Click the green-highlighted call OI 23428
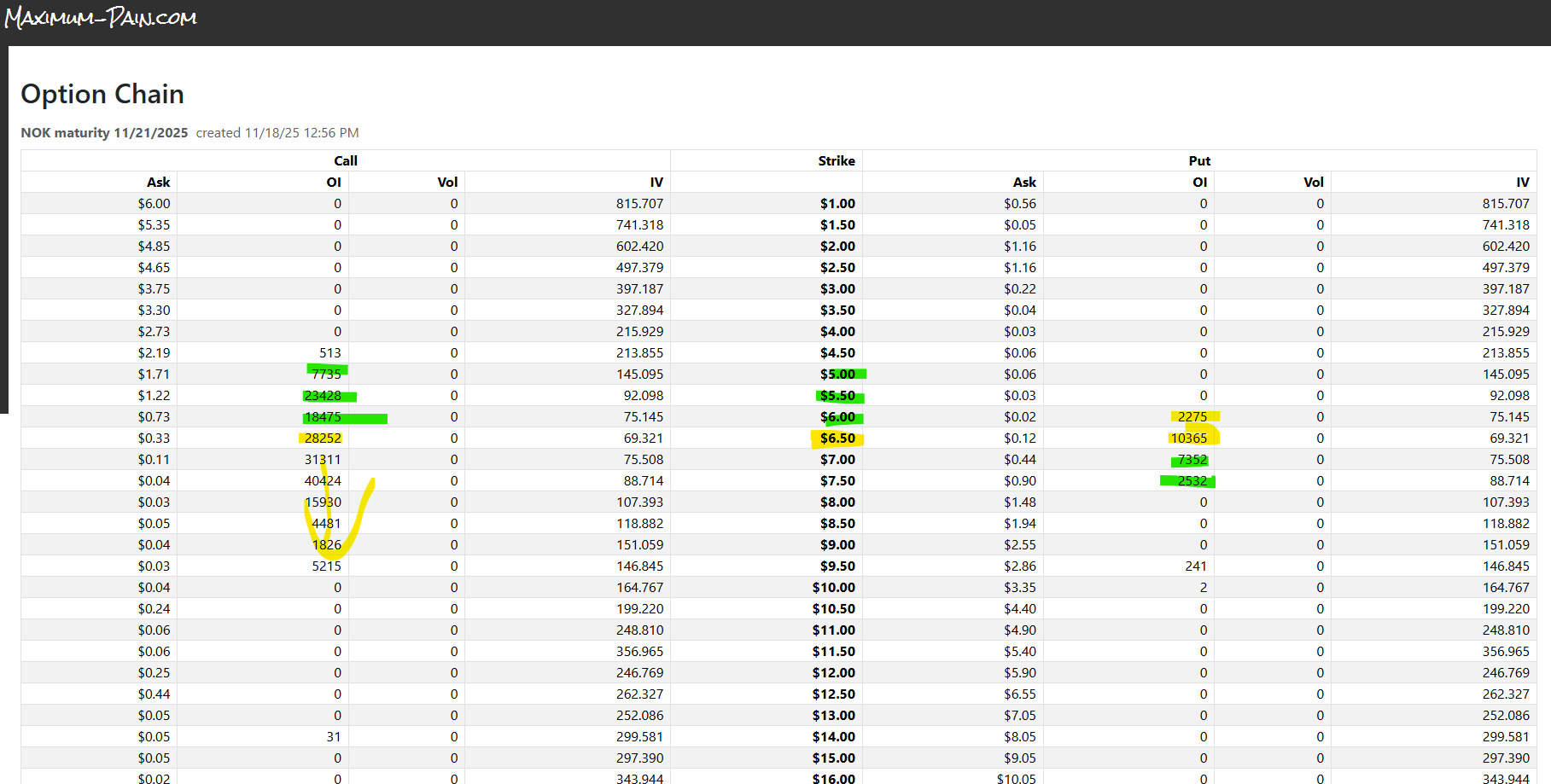Screen dimensions: 1551x784 [x=323, y=396]
